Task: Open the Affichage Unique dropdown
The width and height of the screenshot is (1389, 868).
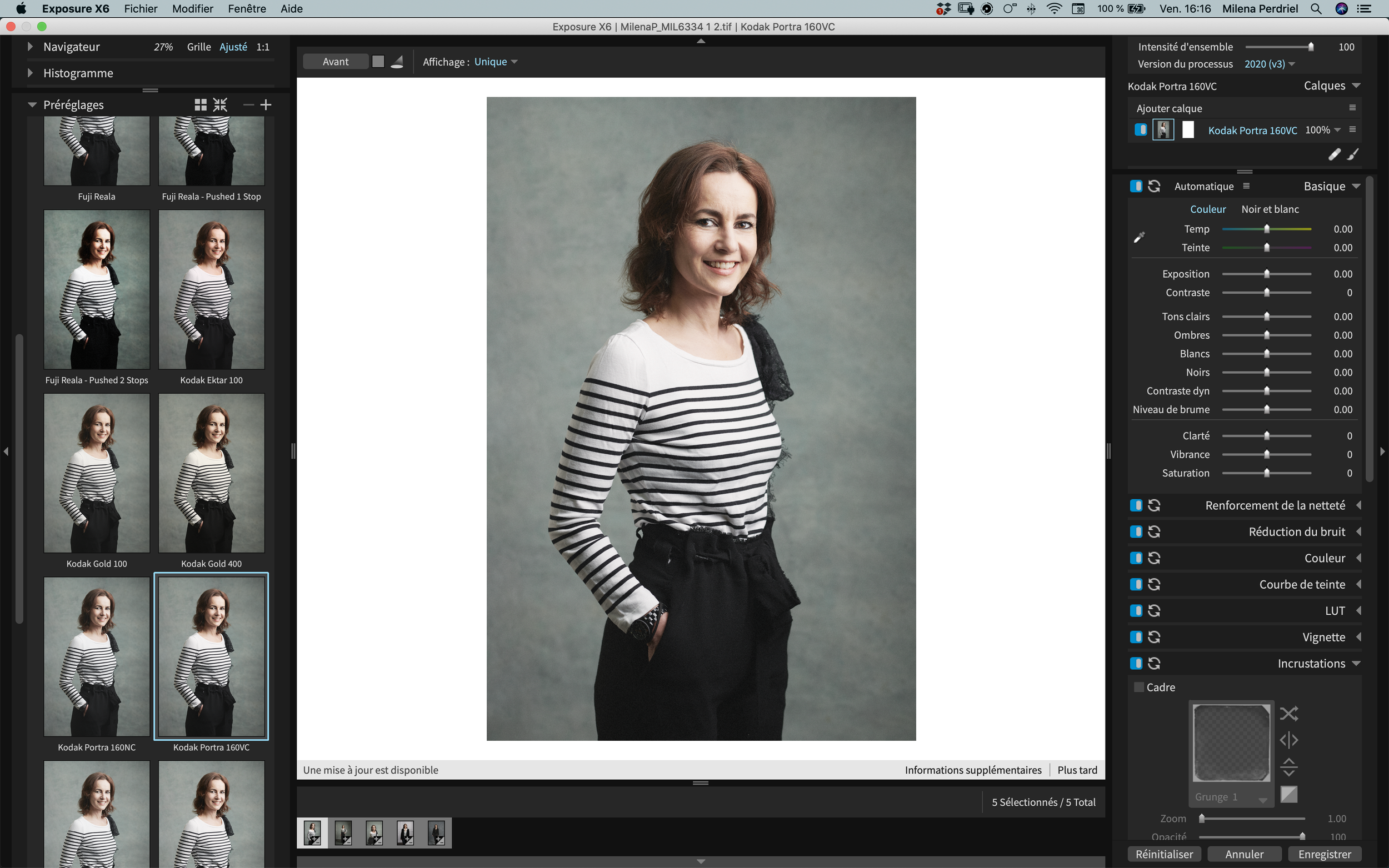Action: coord(496,62)
